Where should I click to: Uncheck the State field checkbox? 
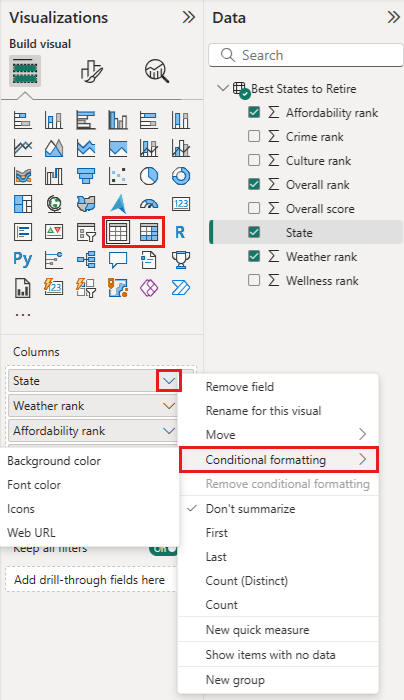[254, 232]
